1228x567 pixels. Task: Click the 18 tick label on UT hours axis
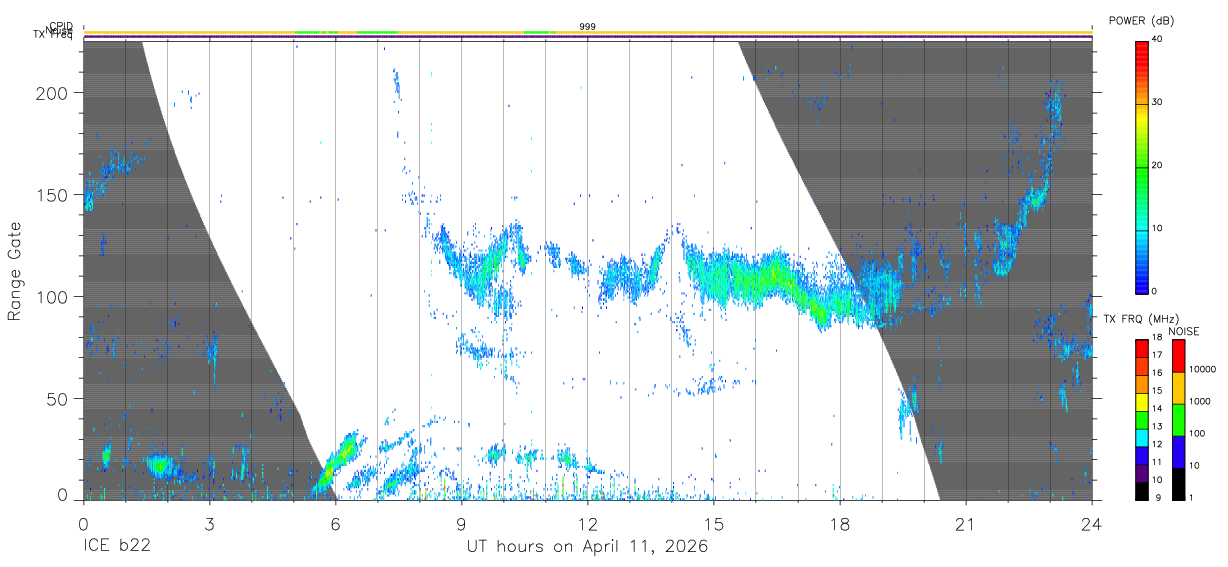[x=839, y=523]
